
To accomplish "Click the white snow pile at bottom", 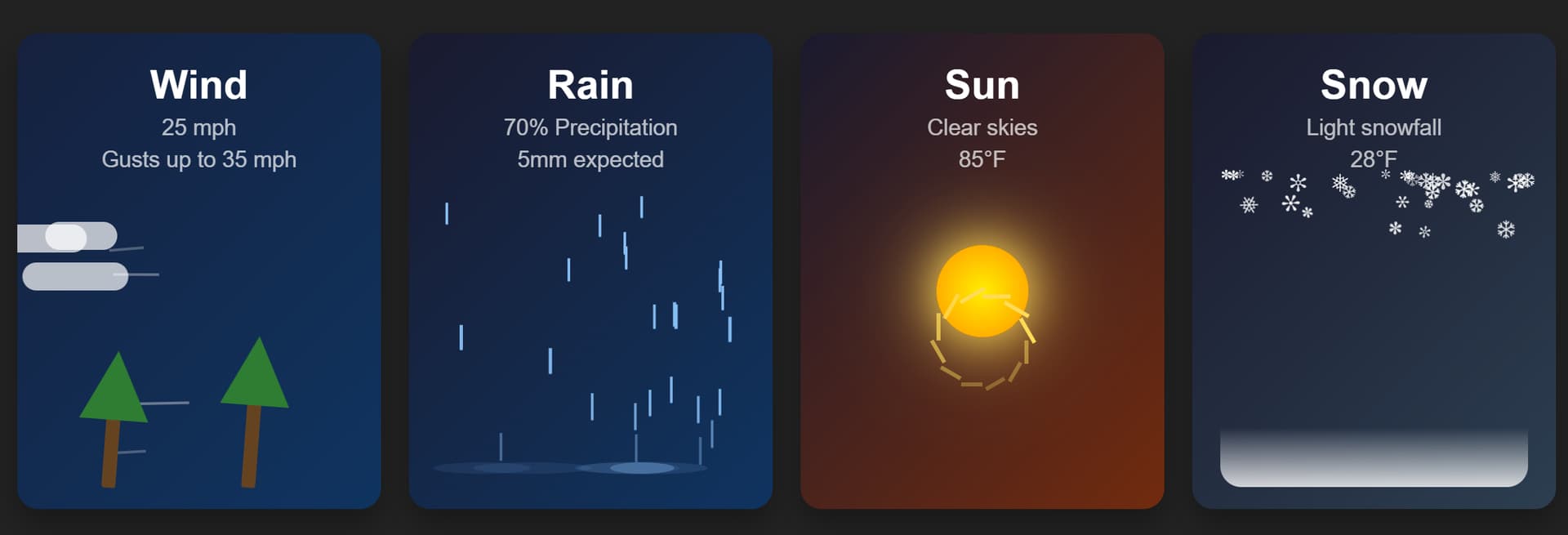I will (1374, 457).
